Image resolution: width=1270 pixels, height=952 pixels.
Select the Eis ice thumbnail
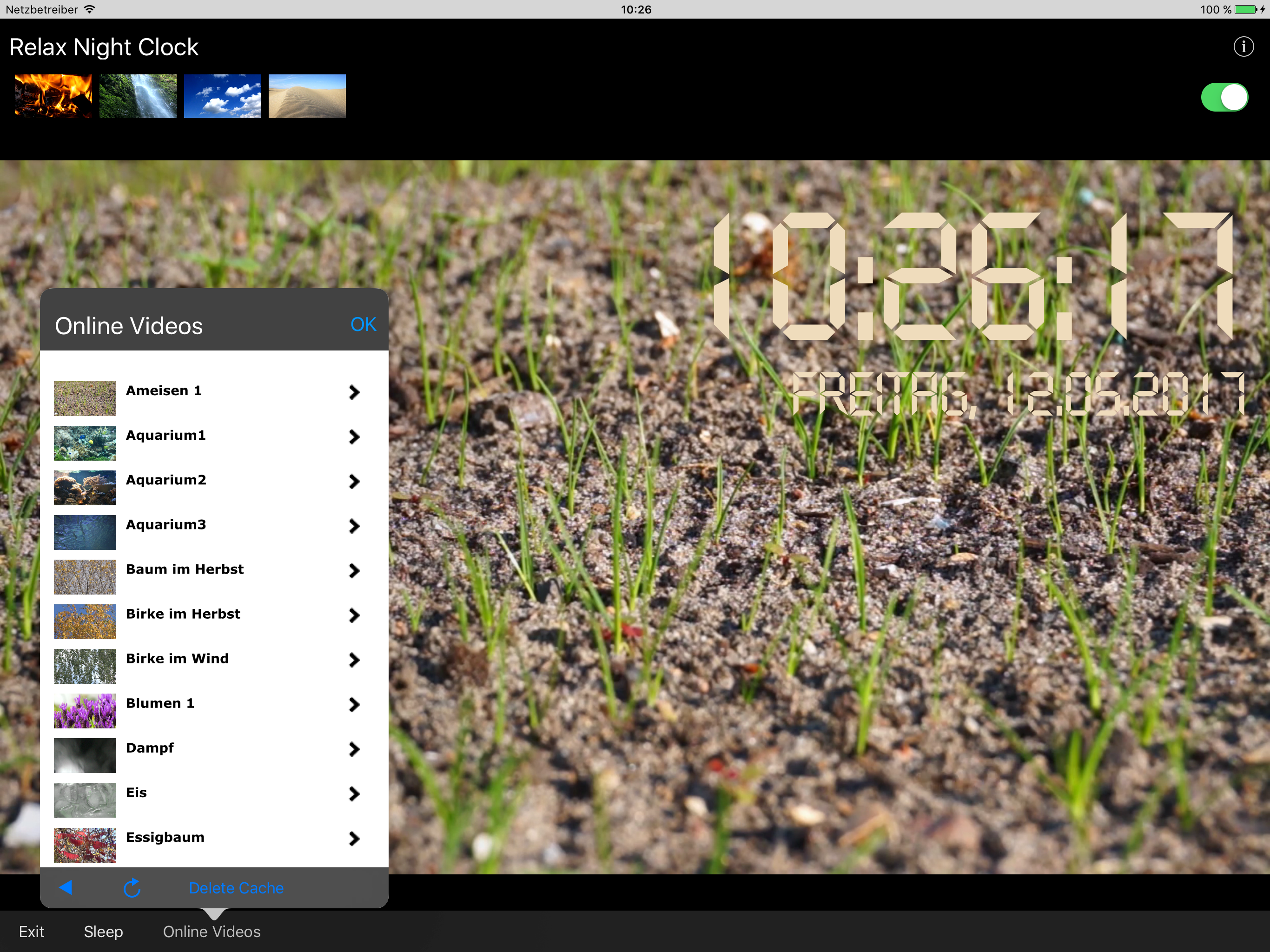click(x=85, y=800)
